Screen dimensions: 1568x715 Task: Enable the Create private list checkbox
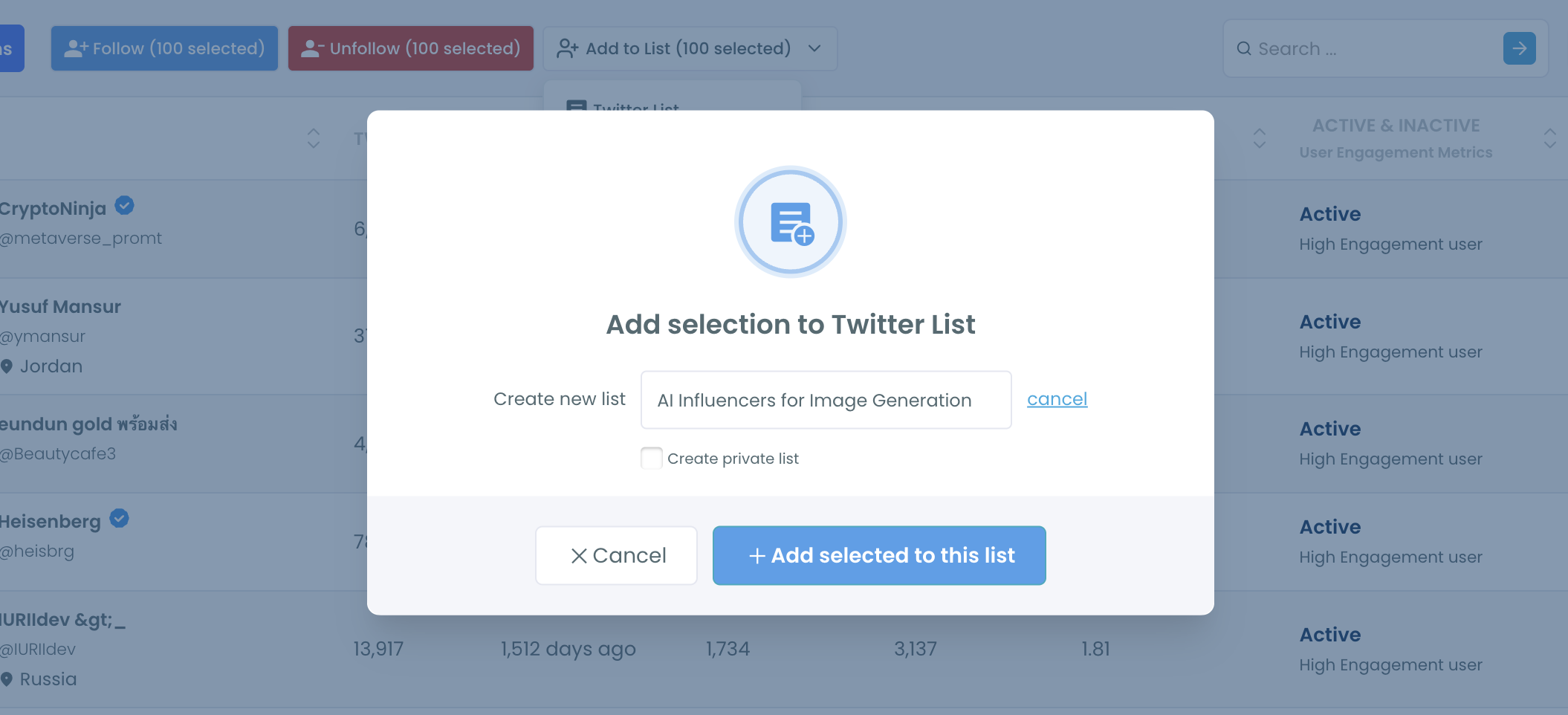pos(651,458)
